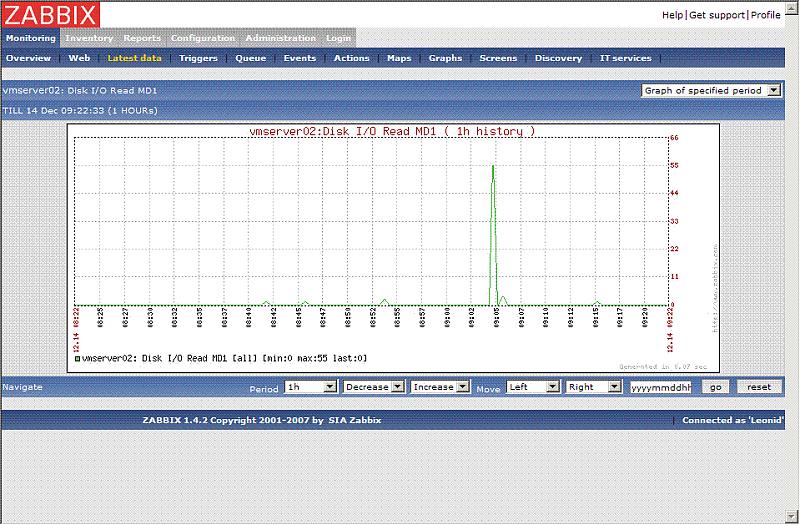This screenshot has height=525, width=800.
Task: Open Discovery submenu
Action: 558,58
